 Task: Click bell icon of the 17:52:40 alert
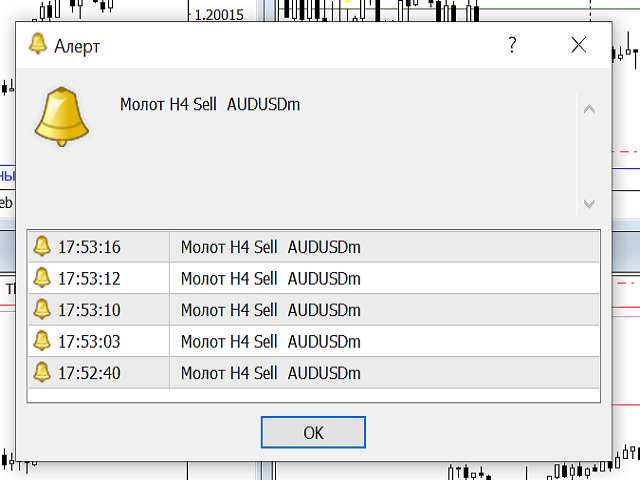(42, 372)
